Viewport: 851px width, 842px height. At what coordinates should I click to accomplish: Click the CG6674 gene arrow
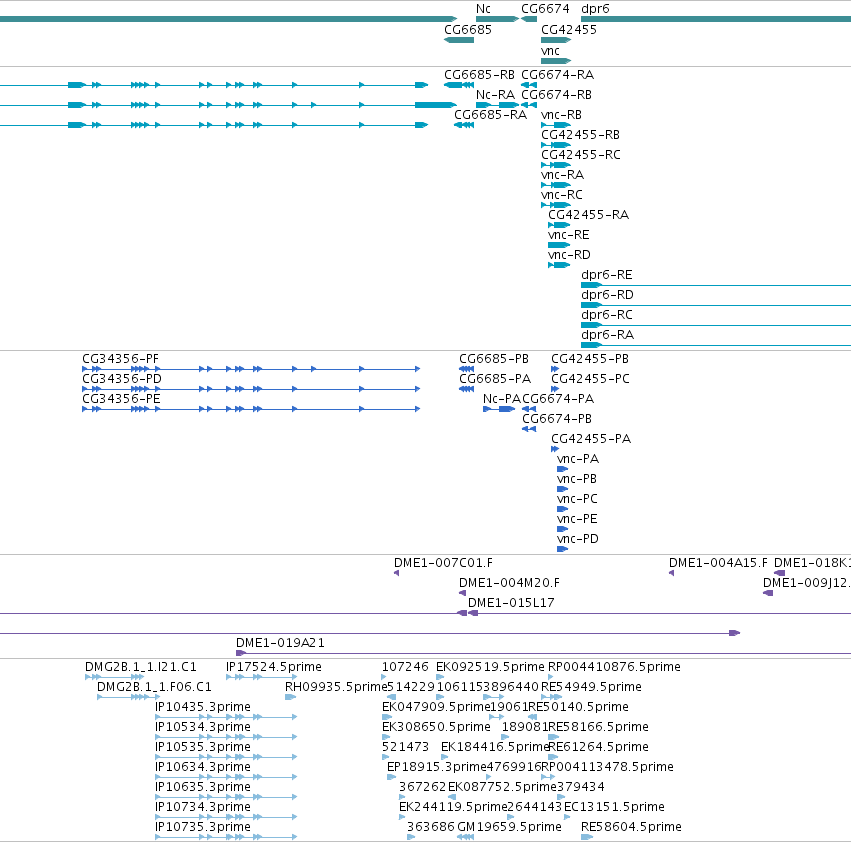click(529, 19)
